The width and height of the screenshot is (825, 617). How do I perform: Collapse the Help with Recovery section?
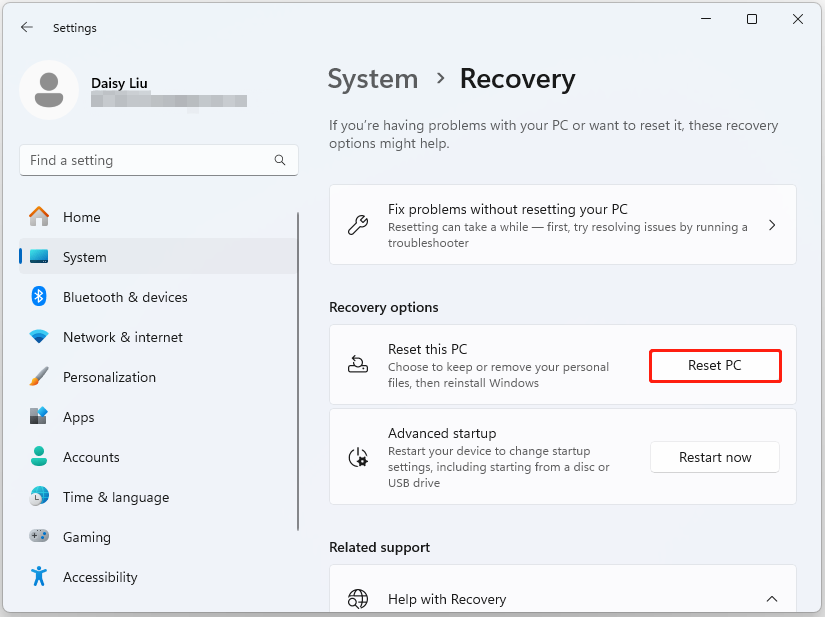[772, 598]
